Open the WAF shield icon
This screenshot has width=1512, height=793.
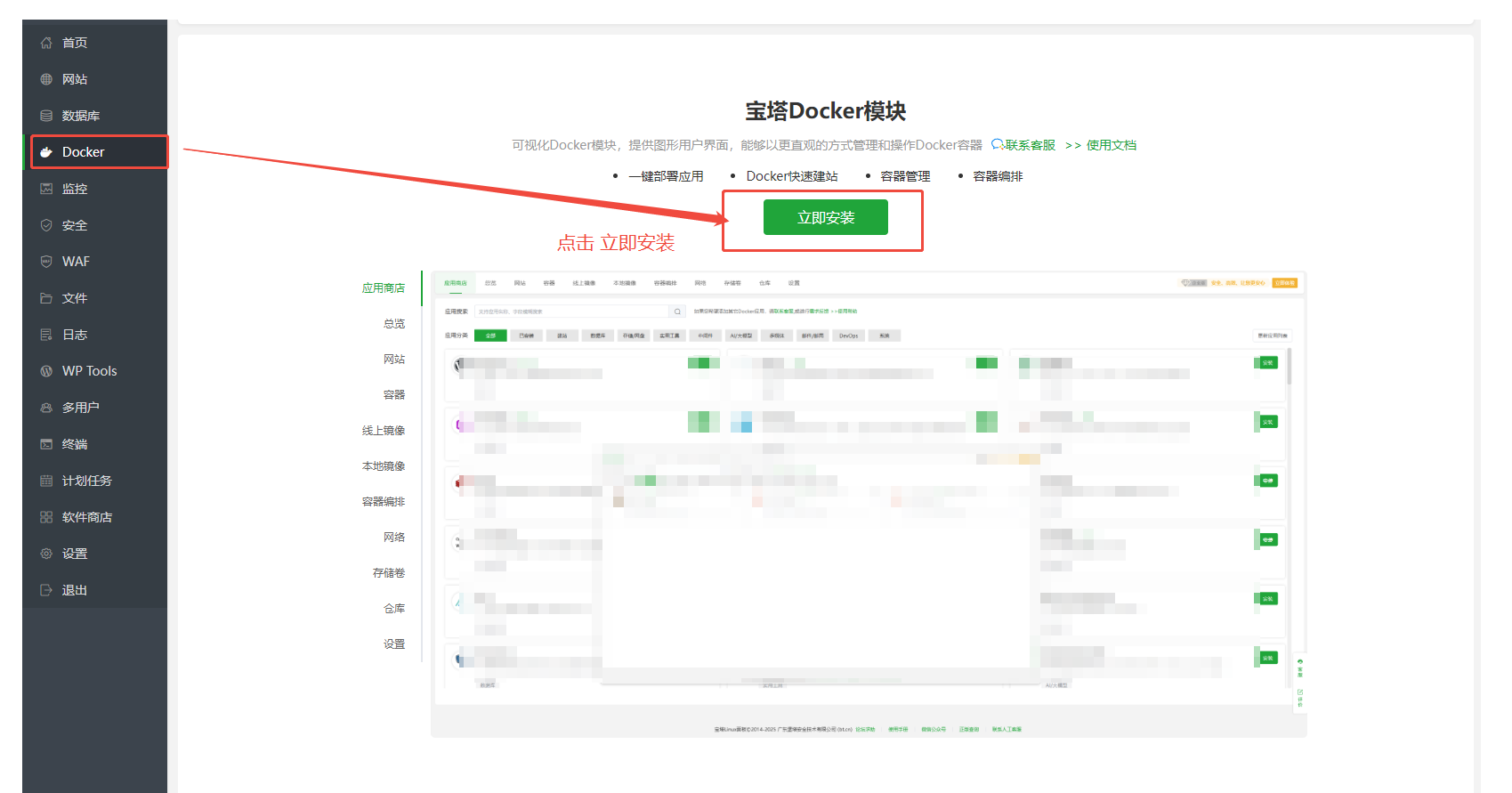[x=46, y=262]
